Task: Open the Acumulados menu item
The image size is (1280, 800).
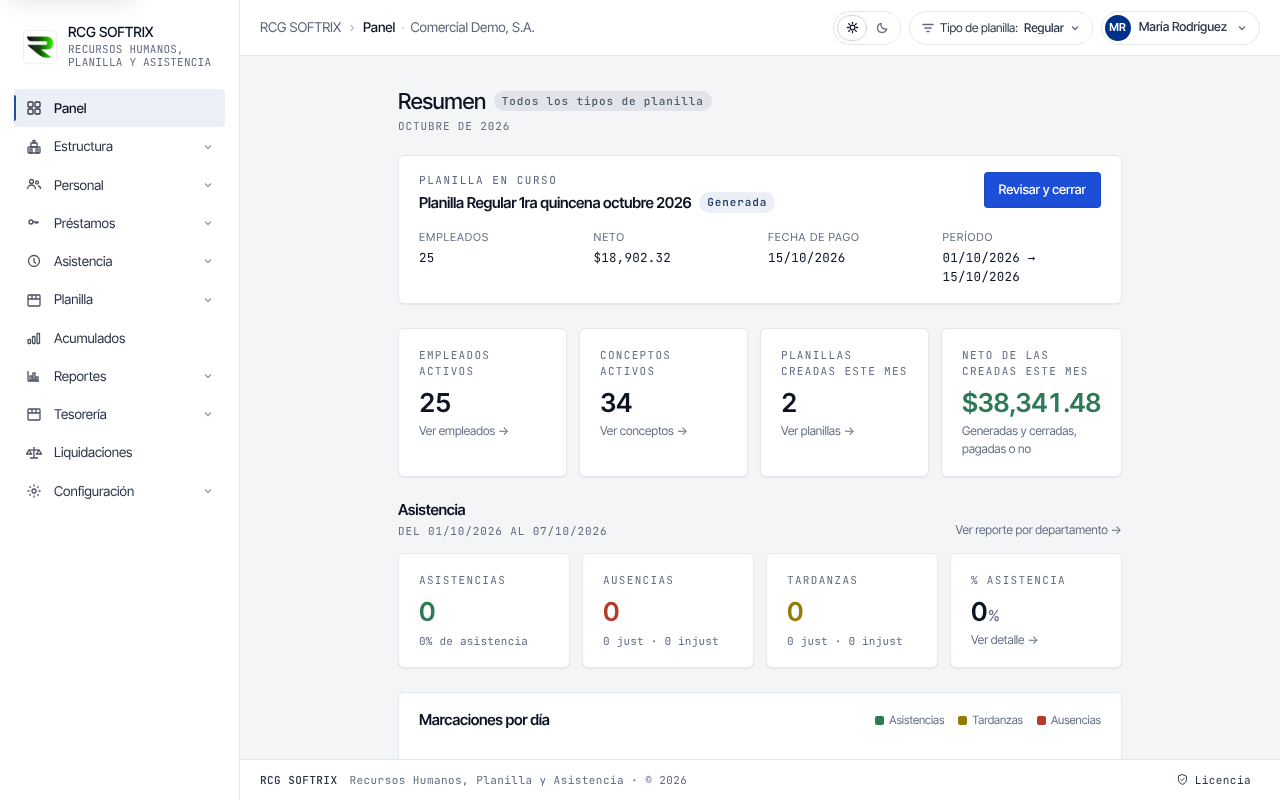Action: [x=120, y=338]
